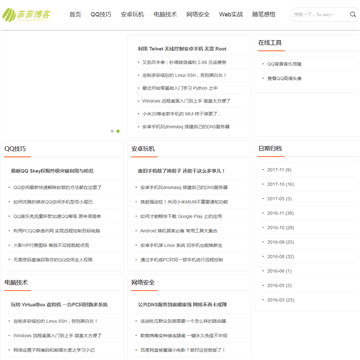
Task: Open the 电脑技术 nav menu
Action: coord(165,14)
